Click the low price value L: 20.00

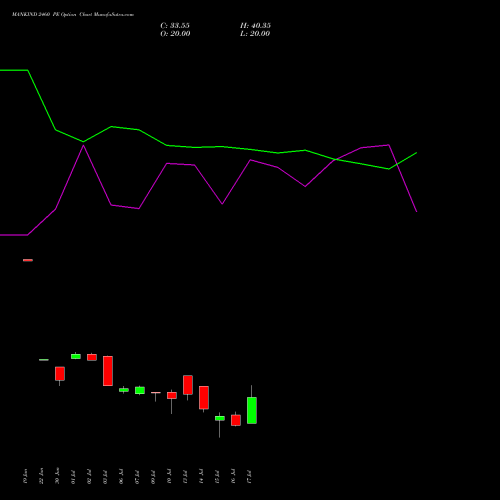click(x=255, y=34)
